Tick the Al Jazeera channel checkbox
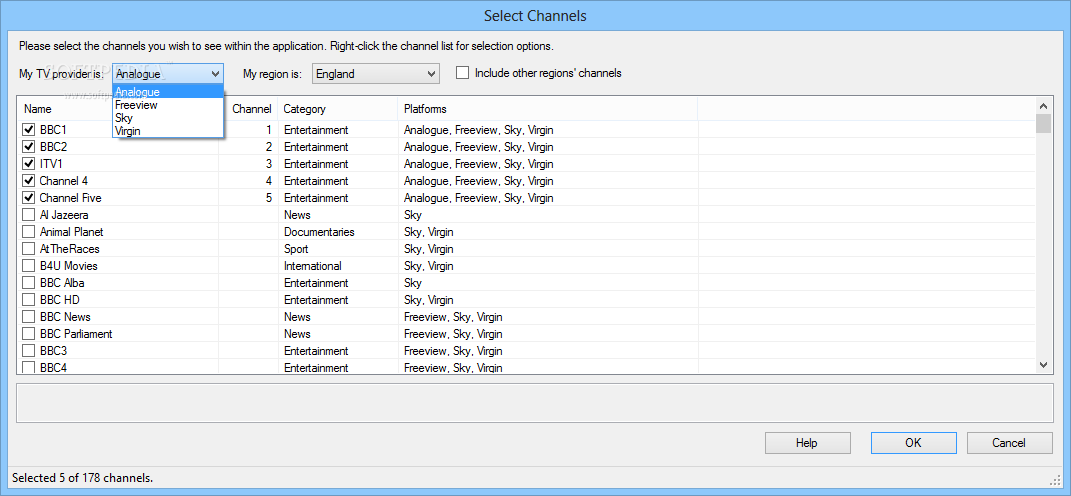This screenshot has height=496, width=1071. (29, 215)
